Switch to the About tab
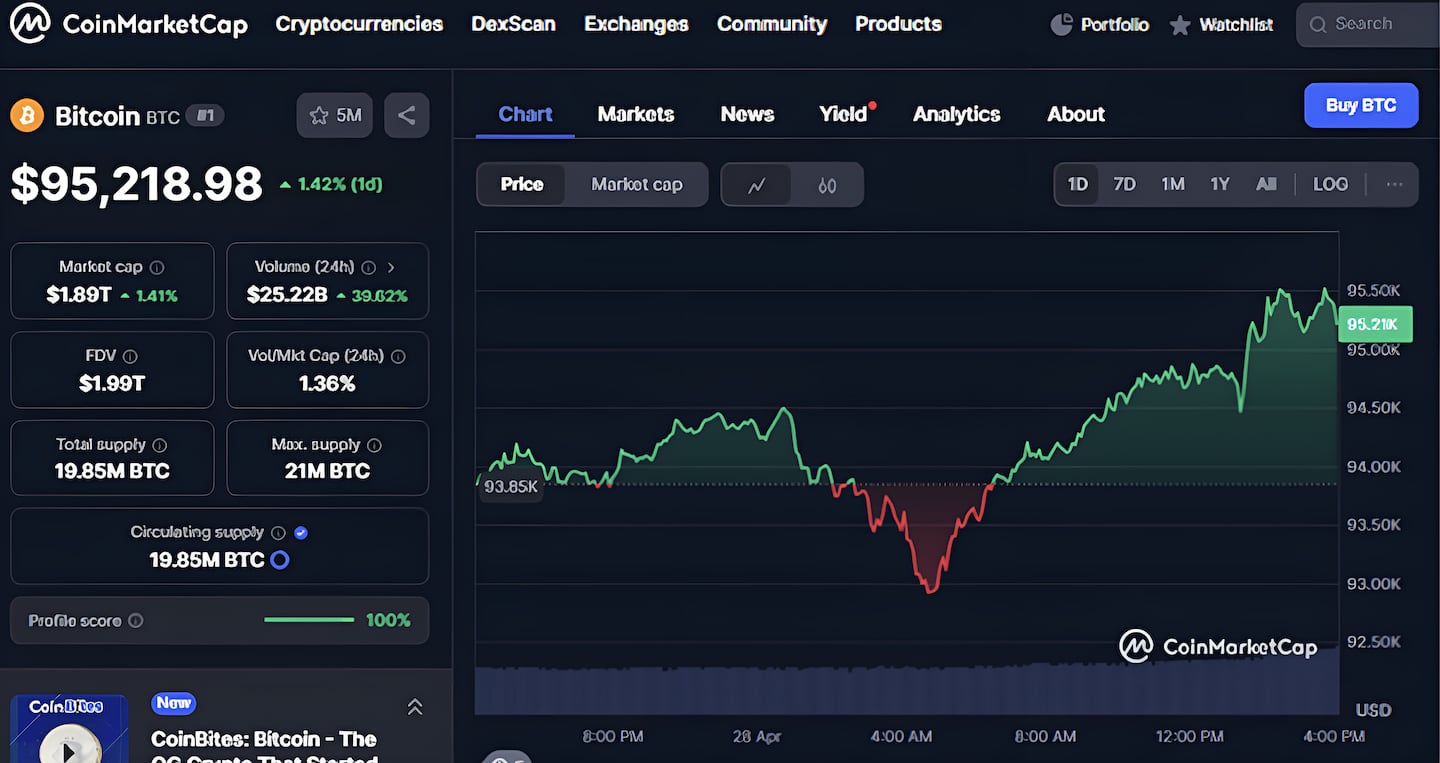 [1076, 114]
